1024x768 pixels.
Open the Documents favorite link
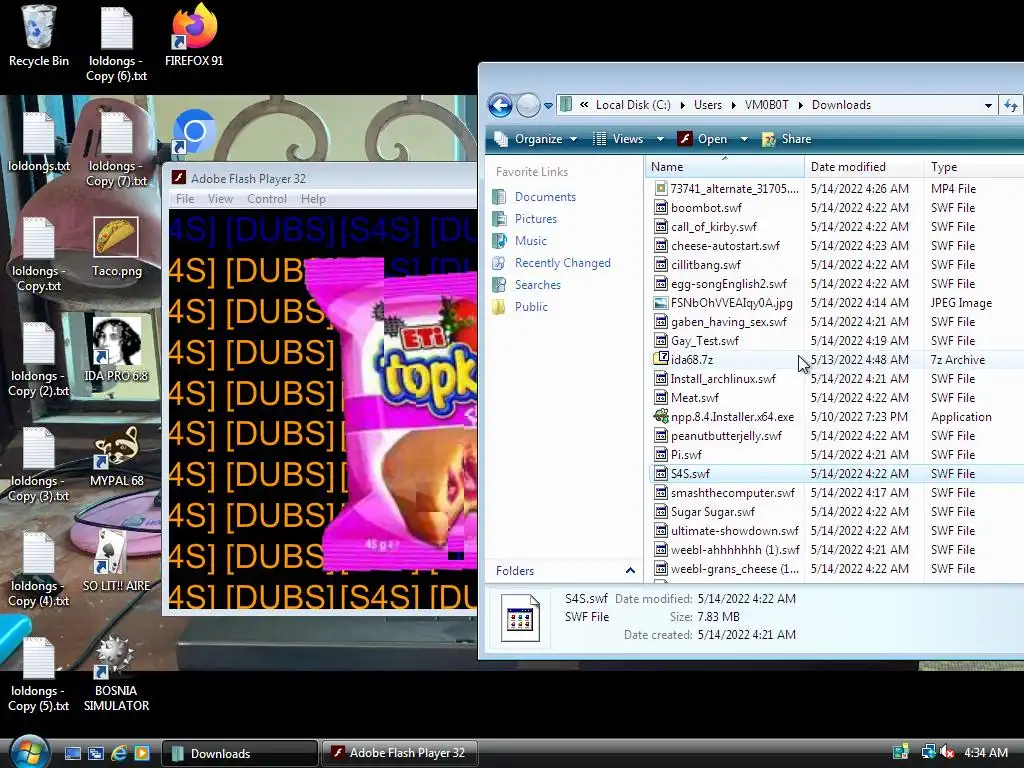536,197
